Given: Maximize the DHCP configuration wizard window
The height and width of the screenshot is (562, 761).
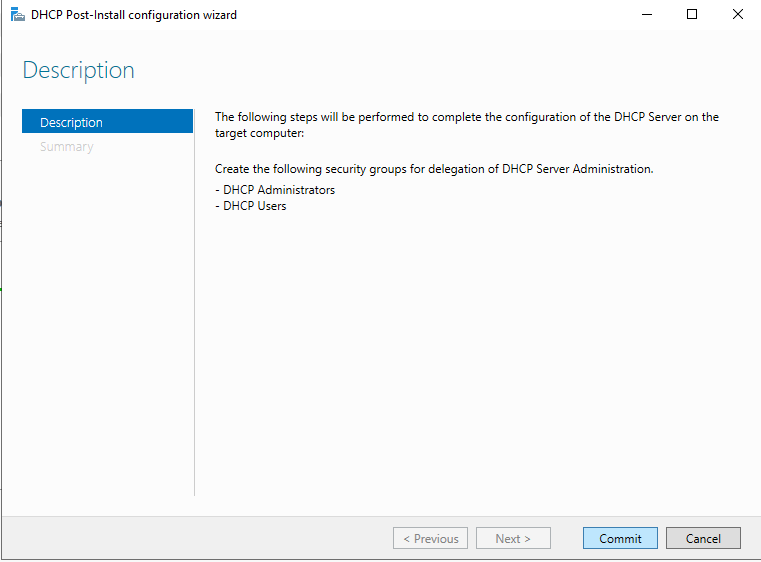Looking at the screenshot, I should click(x=692, y=15).
